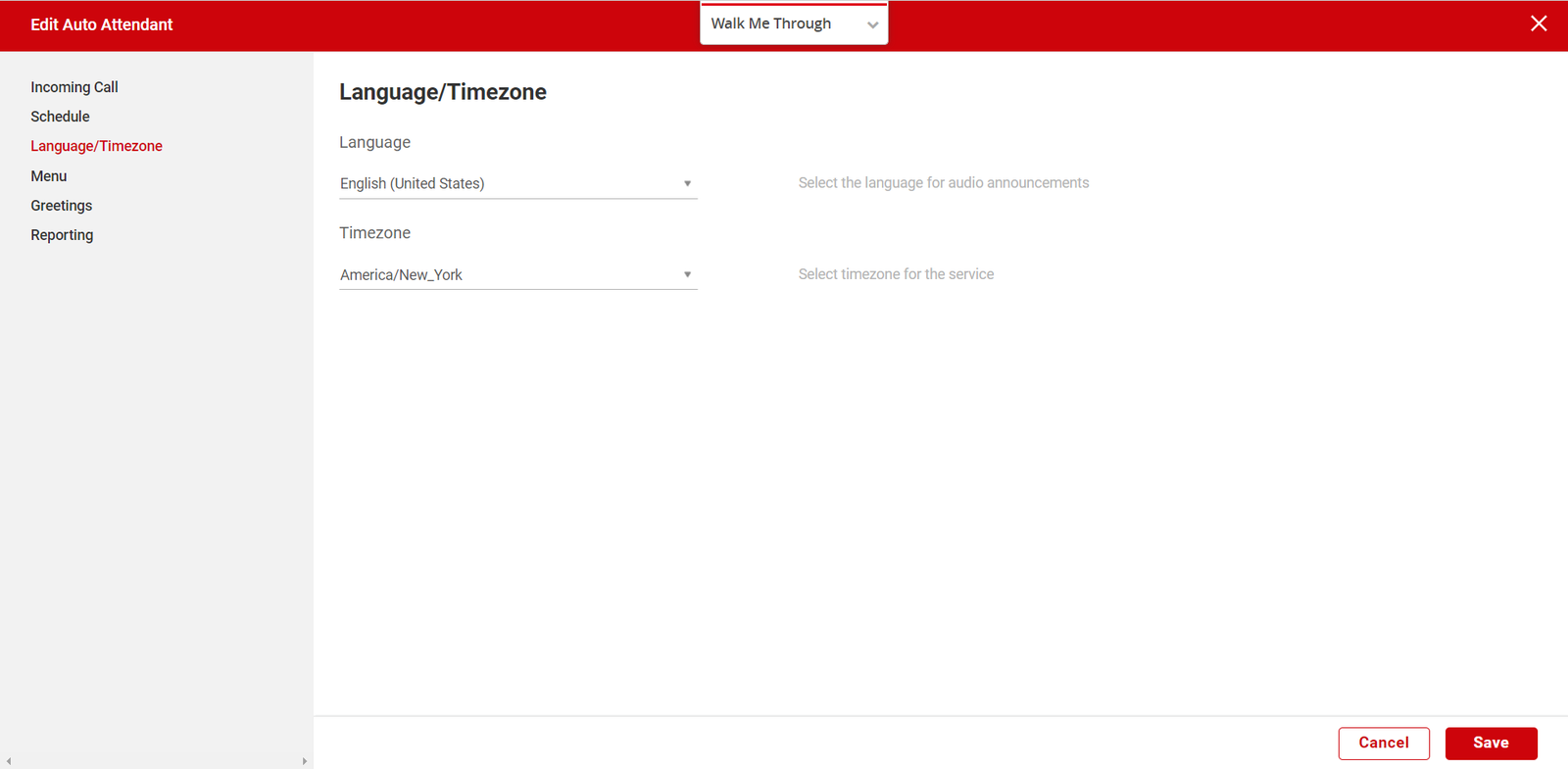Screen dimensions: 1568x769
Task: Open the Timezone dropdown showing America/New_York
Action: point(518,274)
